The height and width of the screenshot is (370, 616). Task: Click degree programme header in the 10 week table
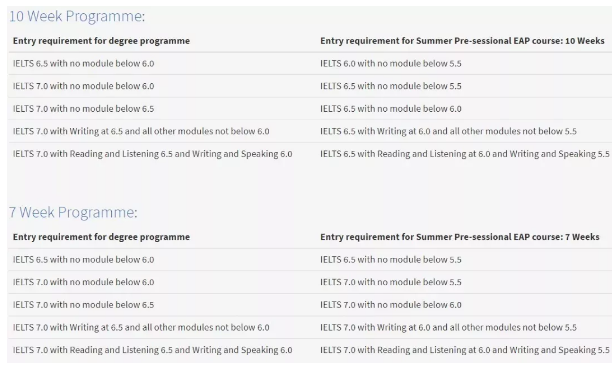[101, 41]
